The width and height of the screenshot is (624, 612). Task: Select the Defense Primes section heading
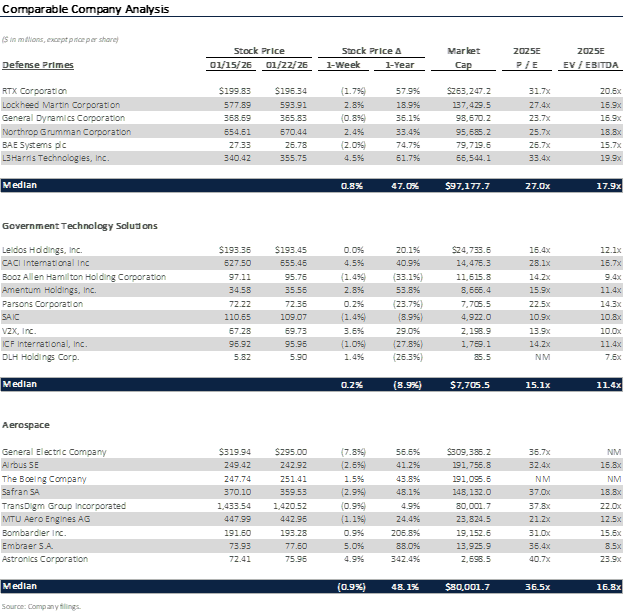point(37,65)
